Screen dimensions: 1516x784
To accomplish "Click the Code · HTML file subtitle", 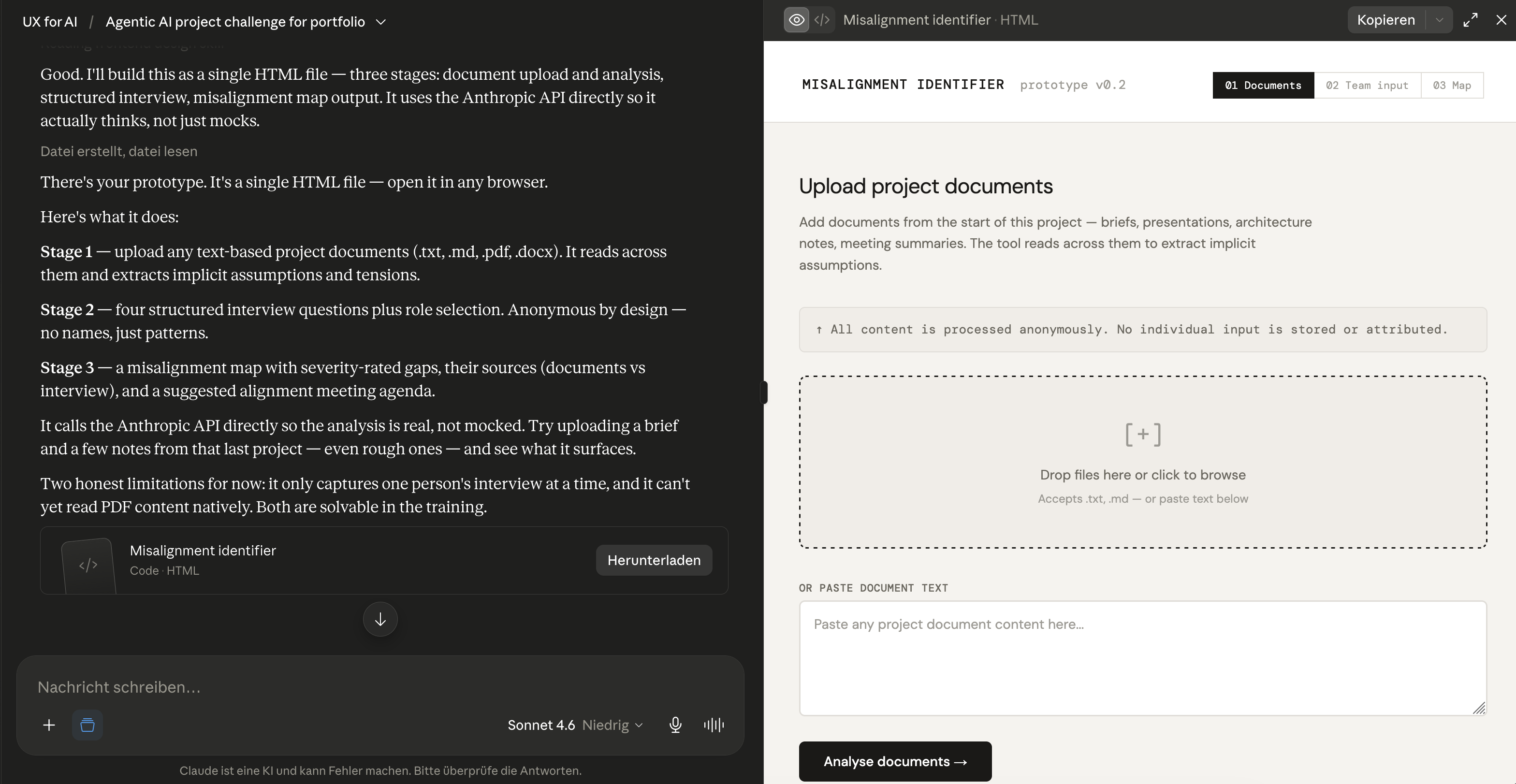I will 164,571.
